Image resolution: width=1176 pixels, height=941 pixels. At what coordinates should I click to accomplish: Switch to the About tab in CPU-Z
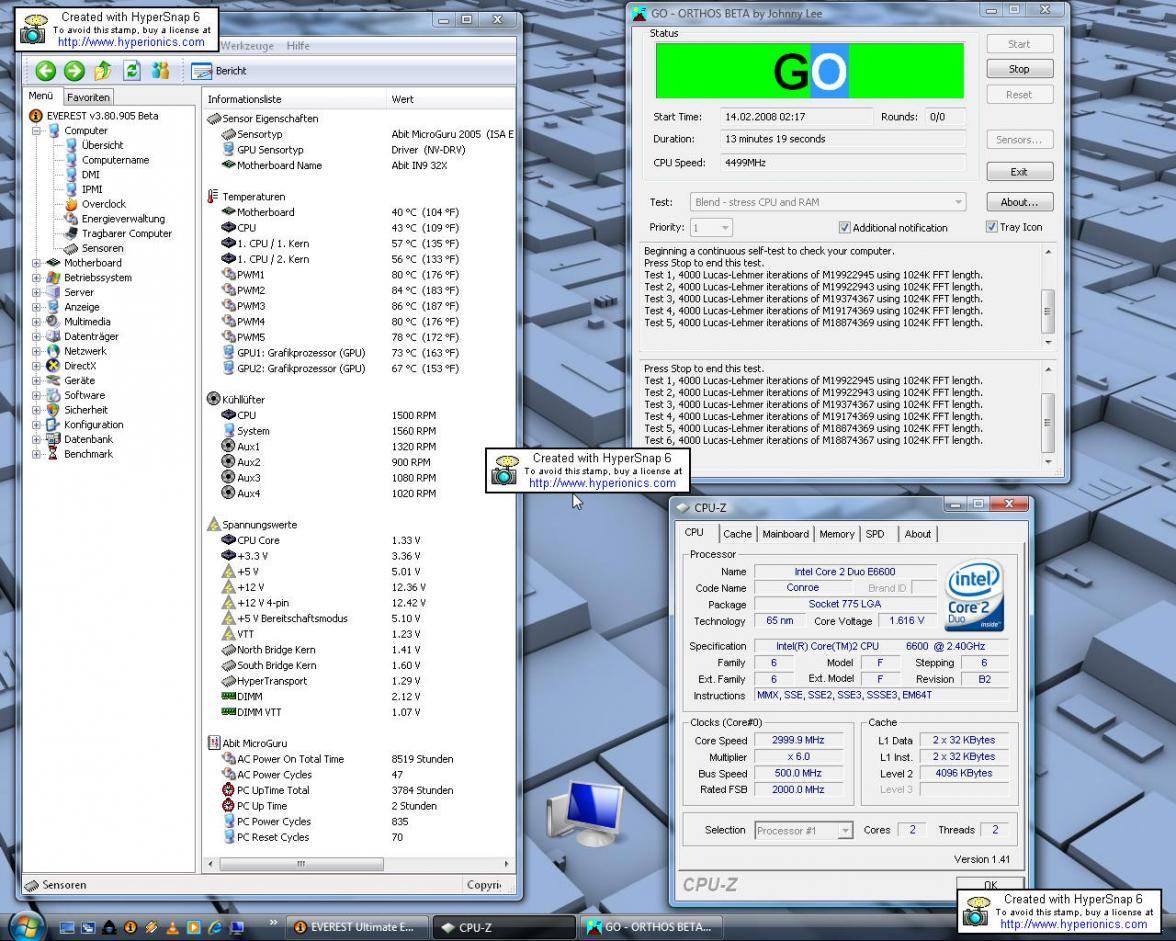coord(917,534)
